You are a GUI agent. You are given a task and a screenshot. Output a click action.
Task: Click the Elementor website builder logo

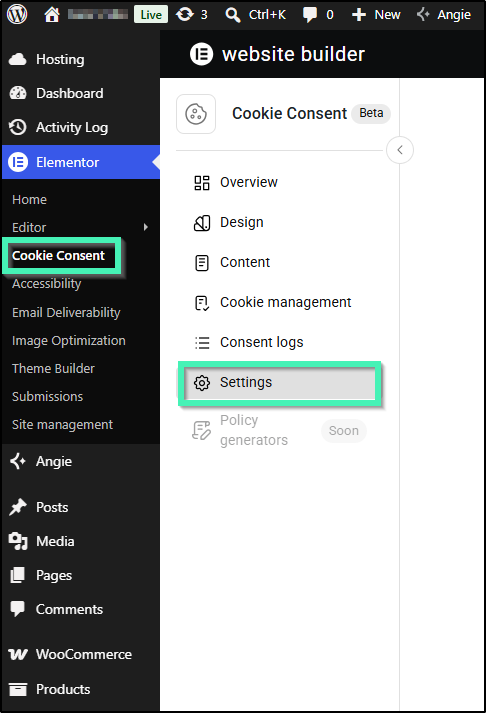tap(201, 54)
